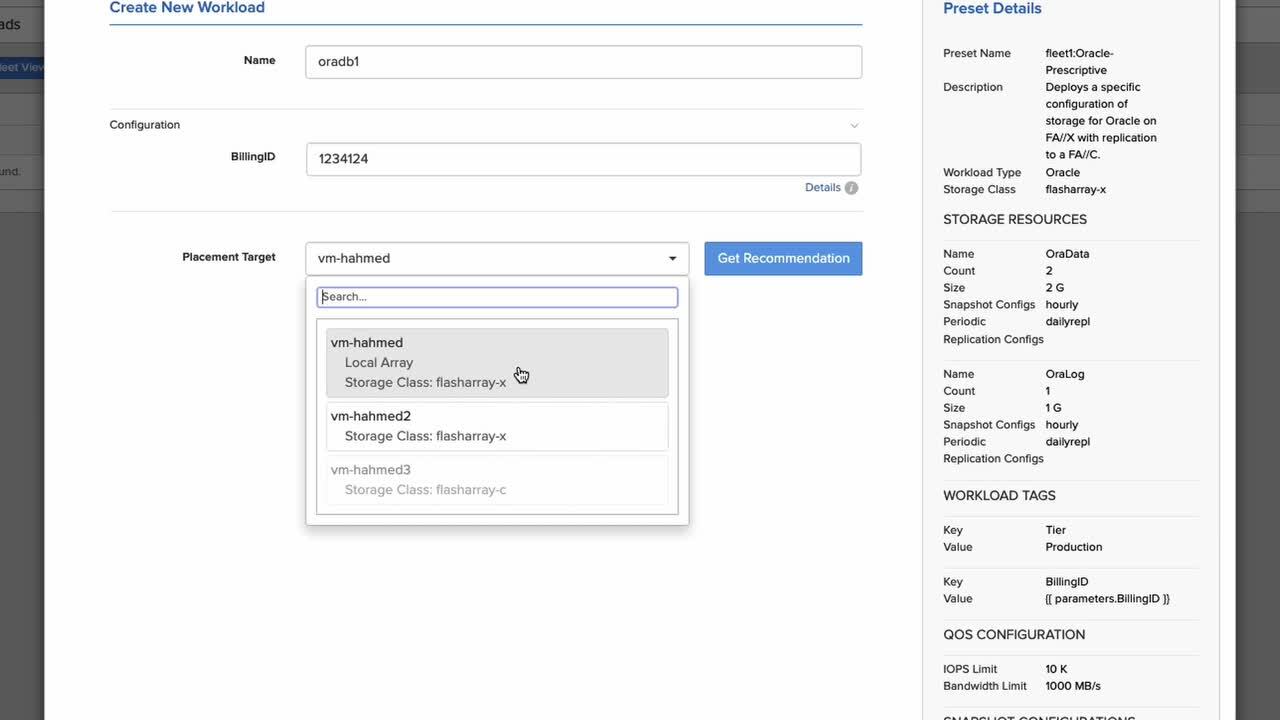This screenshot has height=720, width=1280.
Task: Focus the Name field containing oradb1
Action: [x=583, y=62]
